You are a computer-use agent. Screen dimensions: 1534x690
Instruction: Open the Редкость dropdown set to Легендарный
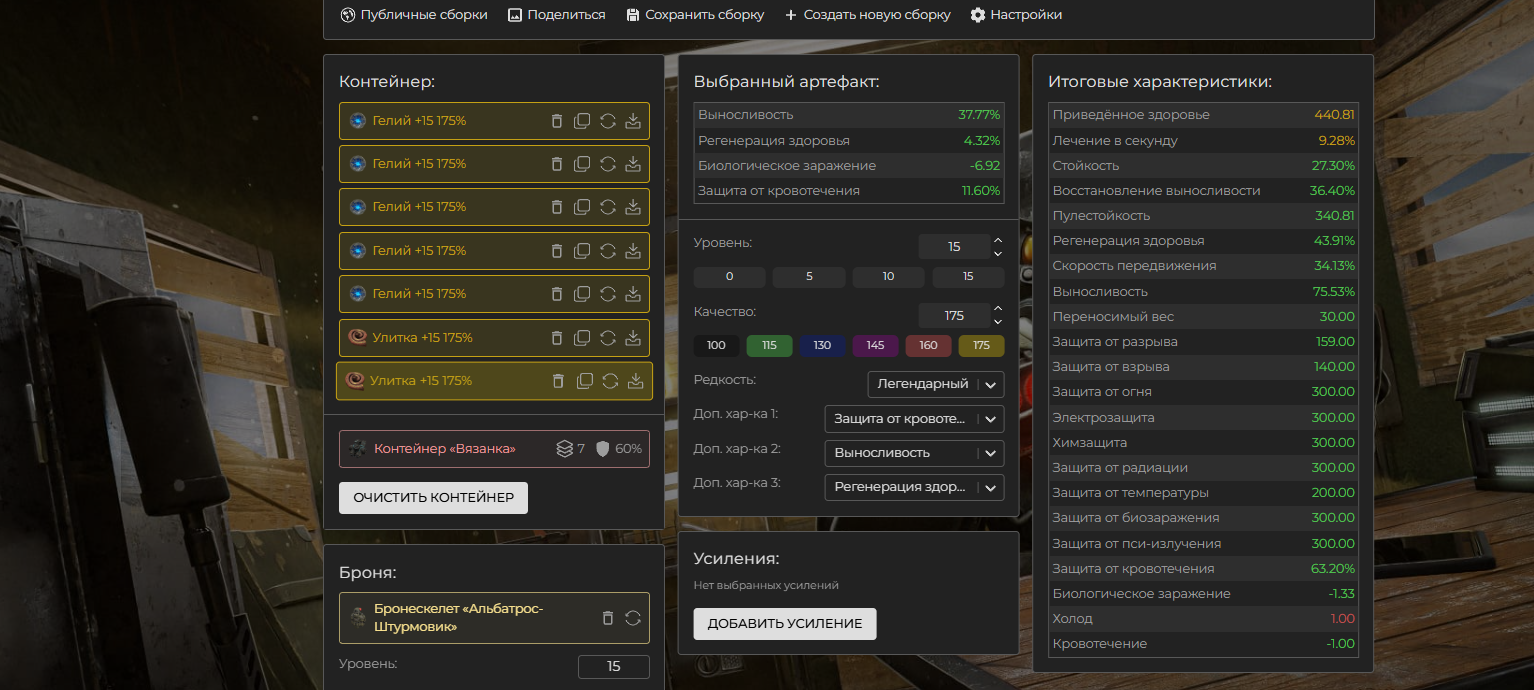pyautogui.click(x=935, y=384)
